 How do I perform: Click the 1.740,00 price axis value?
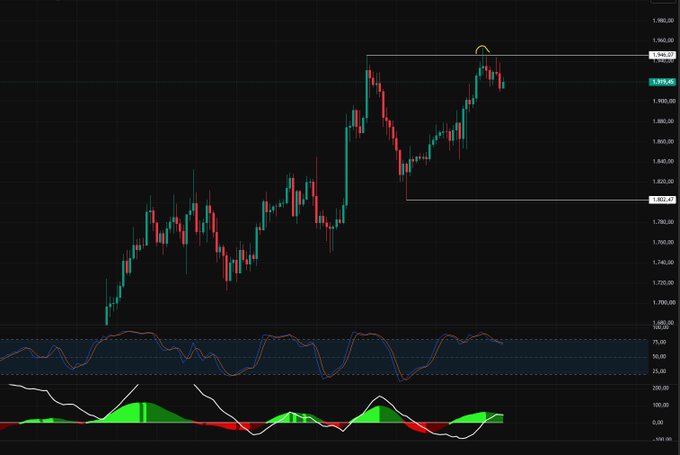pyautogui.click(x=664, y=262)
